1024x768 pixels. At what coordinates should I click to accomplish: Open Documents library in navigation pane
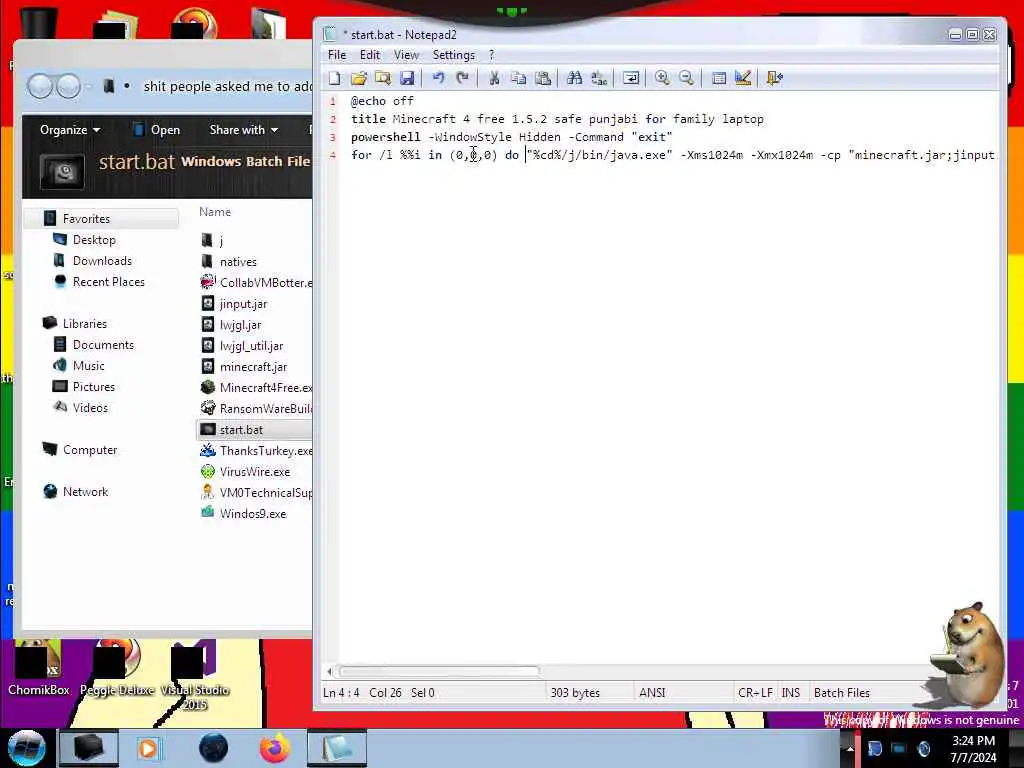[x=103, y=345]
